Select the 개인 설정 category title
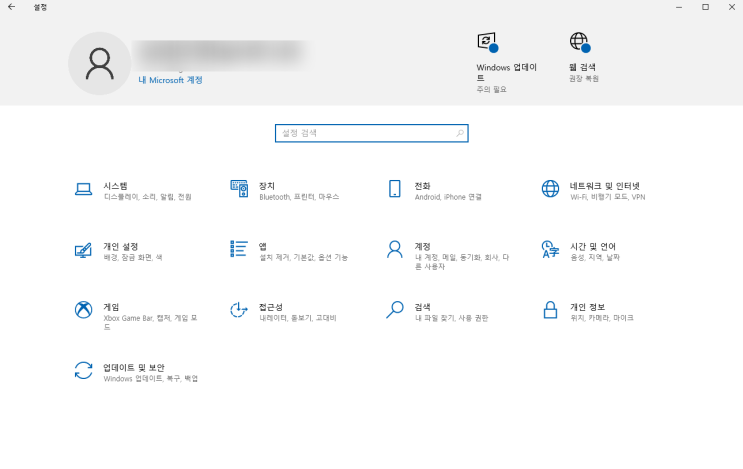The width and height of the screenshot is (743, 469). click(x=121, y=246)
